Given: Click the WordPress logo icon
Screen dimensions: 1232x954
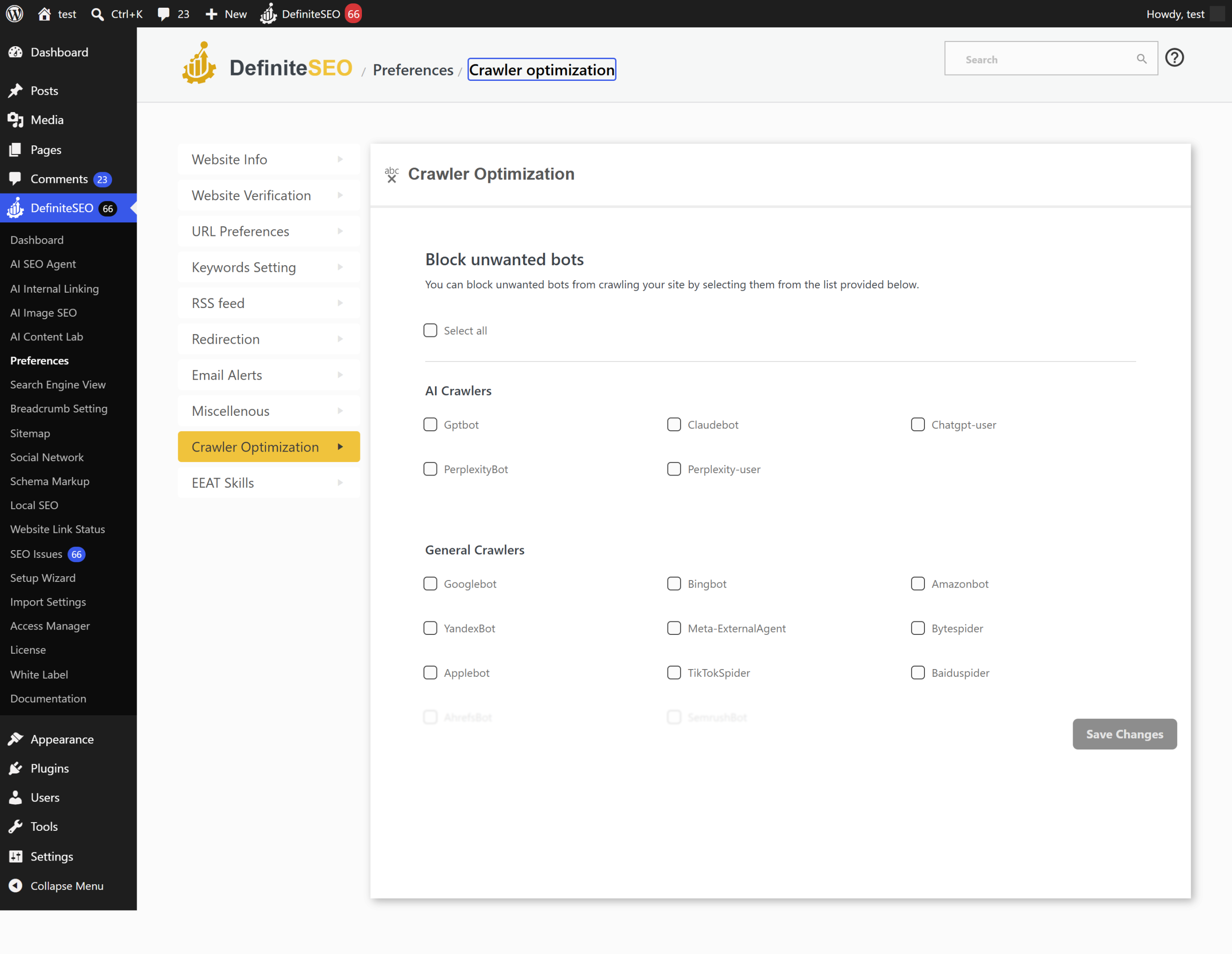Looking at the screenshot, I should coord(14,13).
